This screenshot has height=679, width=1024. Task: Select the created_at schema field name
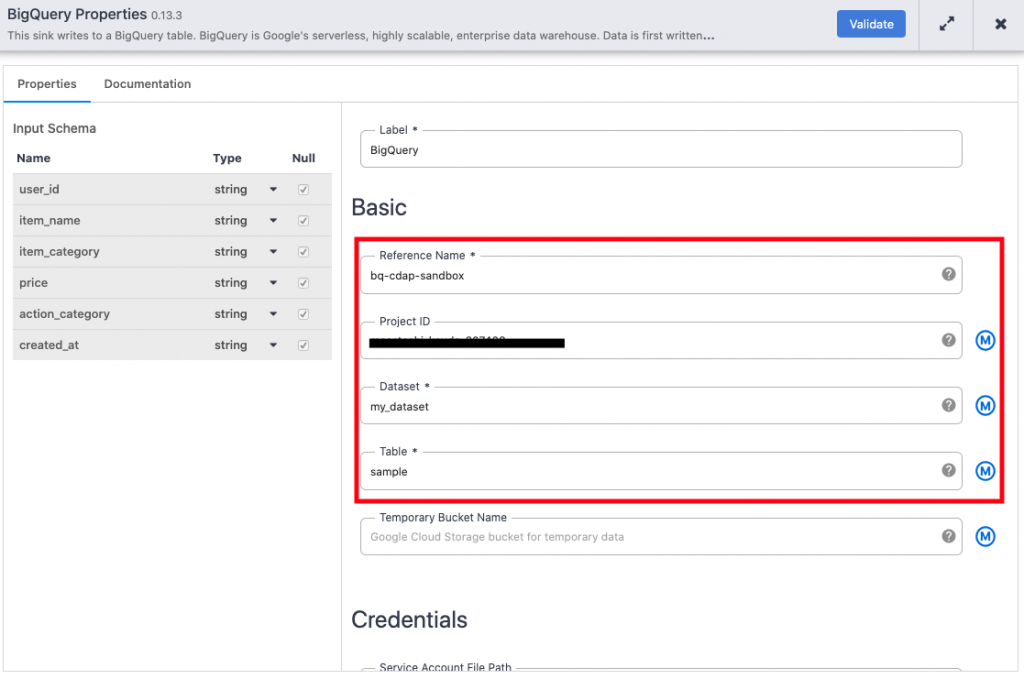49,345
